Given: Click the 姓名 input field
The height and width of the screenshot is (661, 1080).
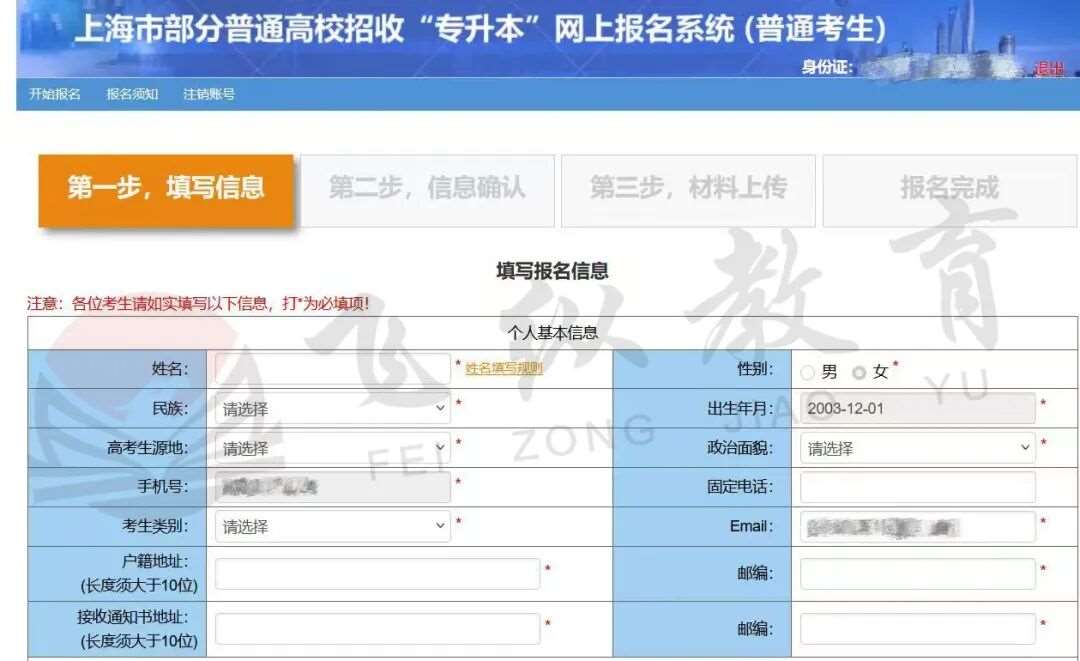Looking at the screenshot, I should tap(332, 369).
